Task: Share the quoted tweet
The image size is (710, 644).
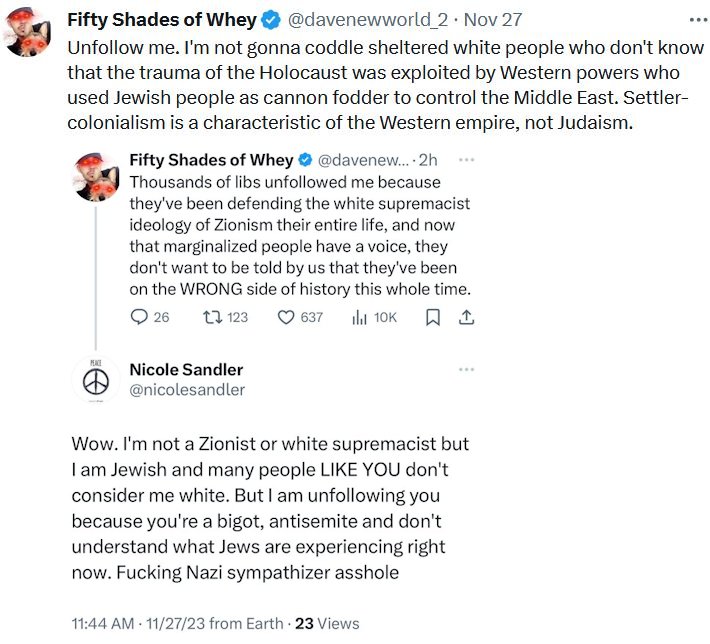Action: (466, 317)
